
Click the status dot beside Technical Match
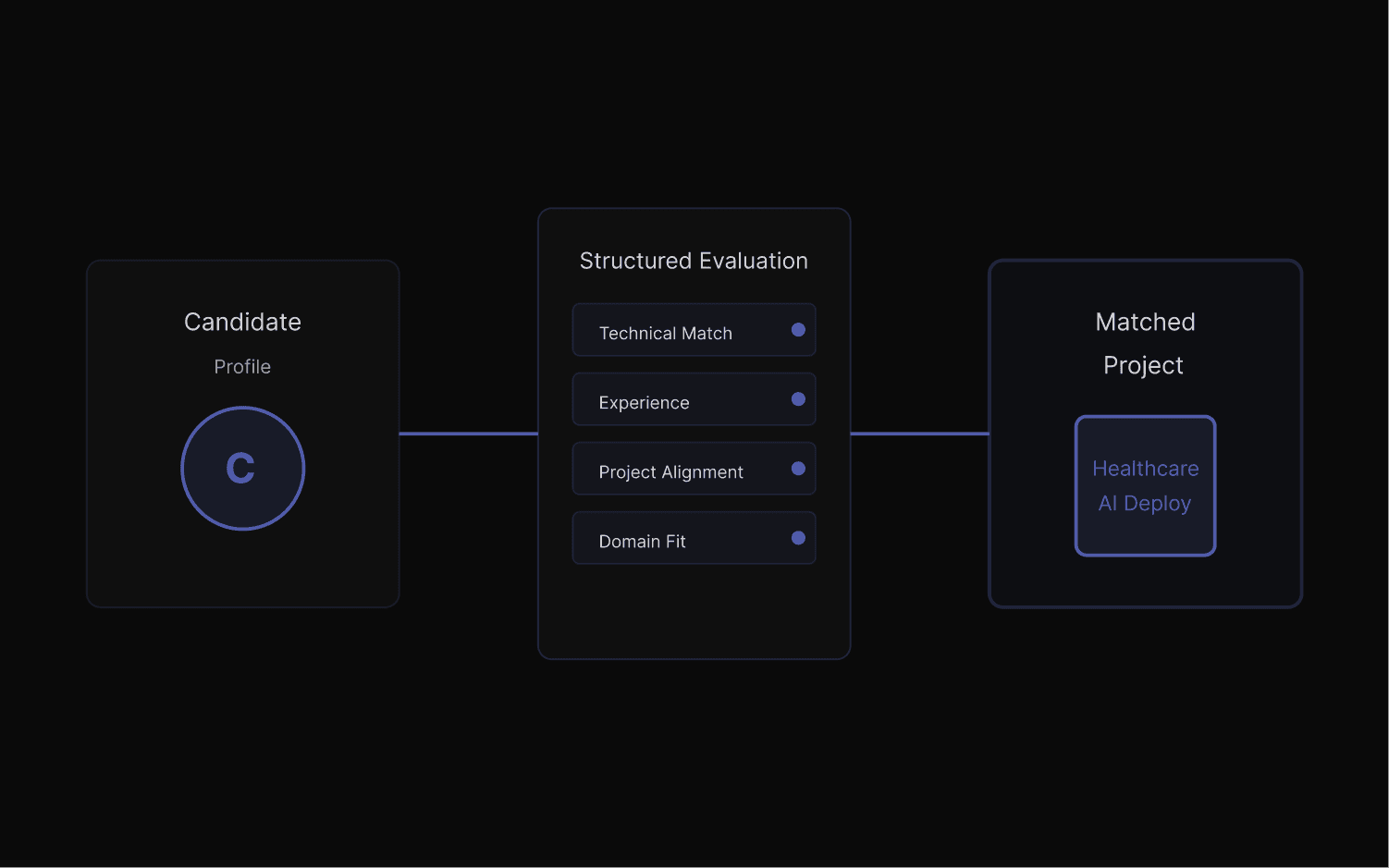797,328
